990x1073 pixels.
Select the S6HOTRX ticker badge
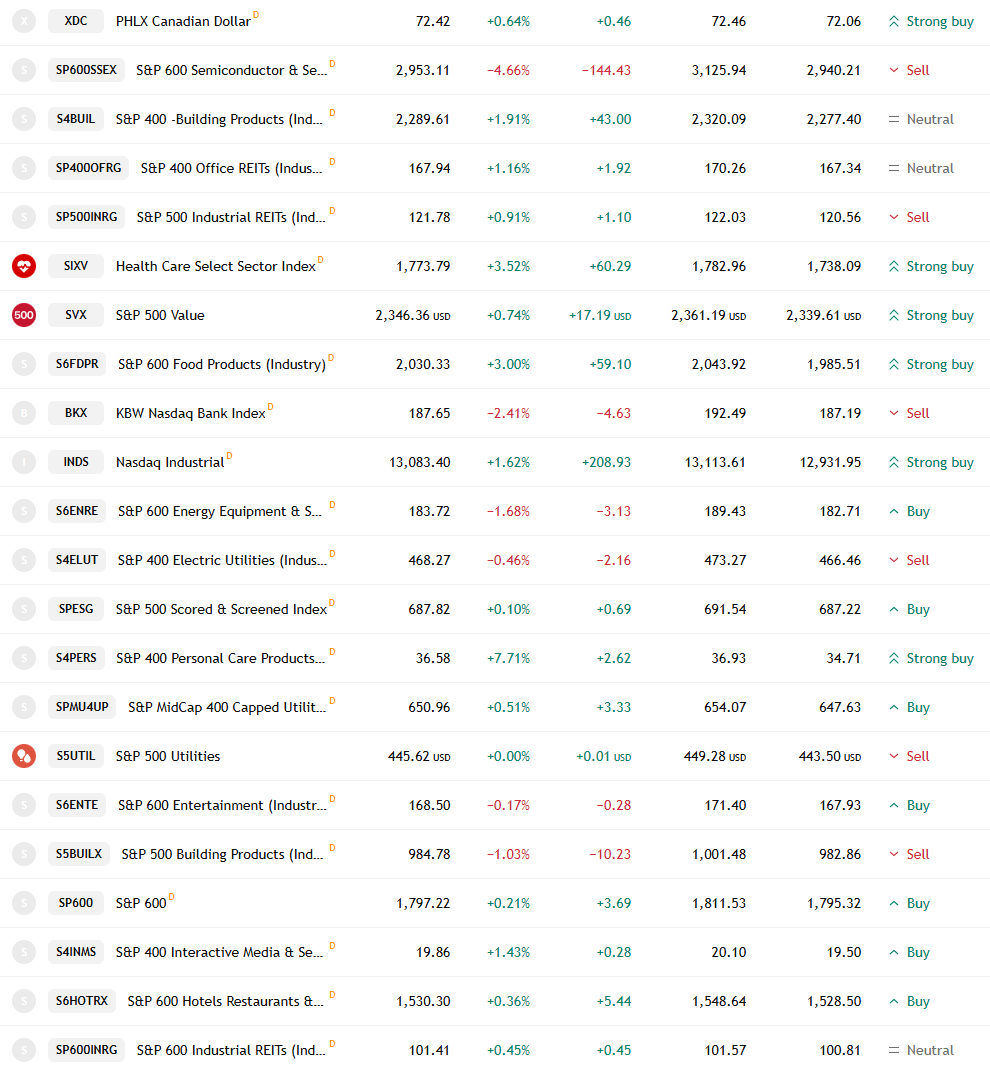point(82,1001)
